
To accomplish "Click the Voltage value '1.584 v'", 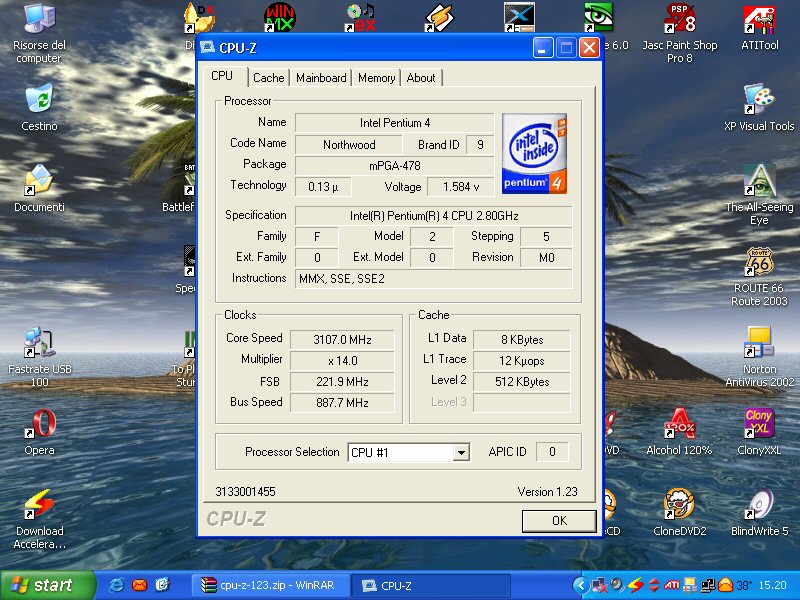I will (x=461, y=187).
